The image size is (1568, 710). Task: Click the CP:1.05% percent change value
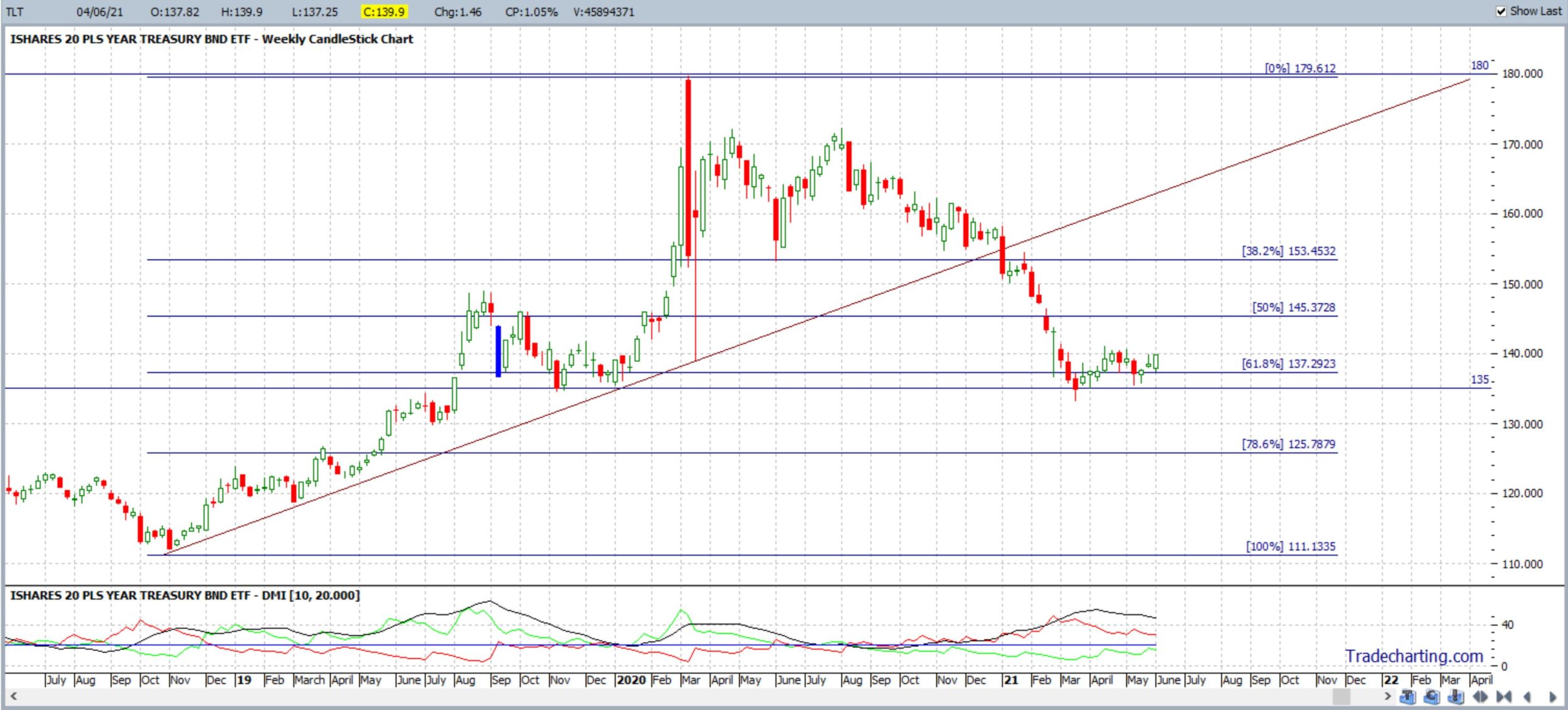pos(531,12)
